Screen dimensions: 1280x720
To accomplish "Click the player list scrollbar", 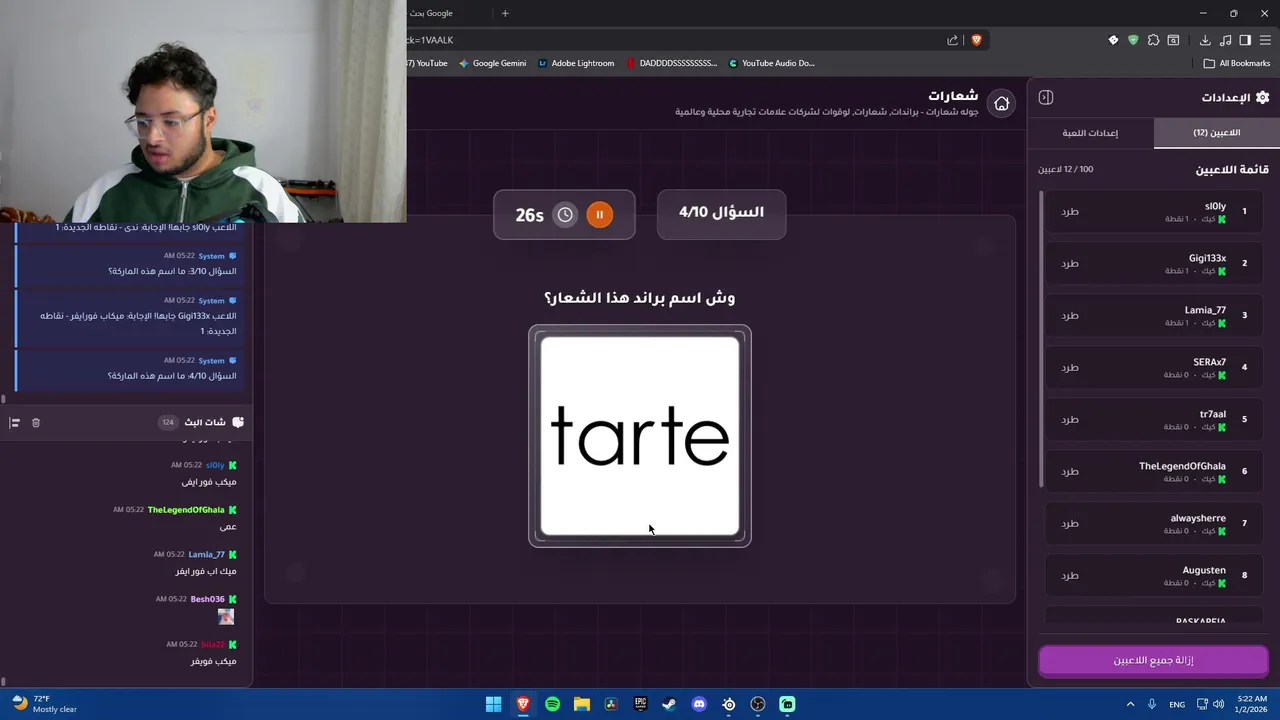I will pyautogui.click(x=1041, y=340).
